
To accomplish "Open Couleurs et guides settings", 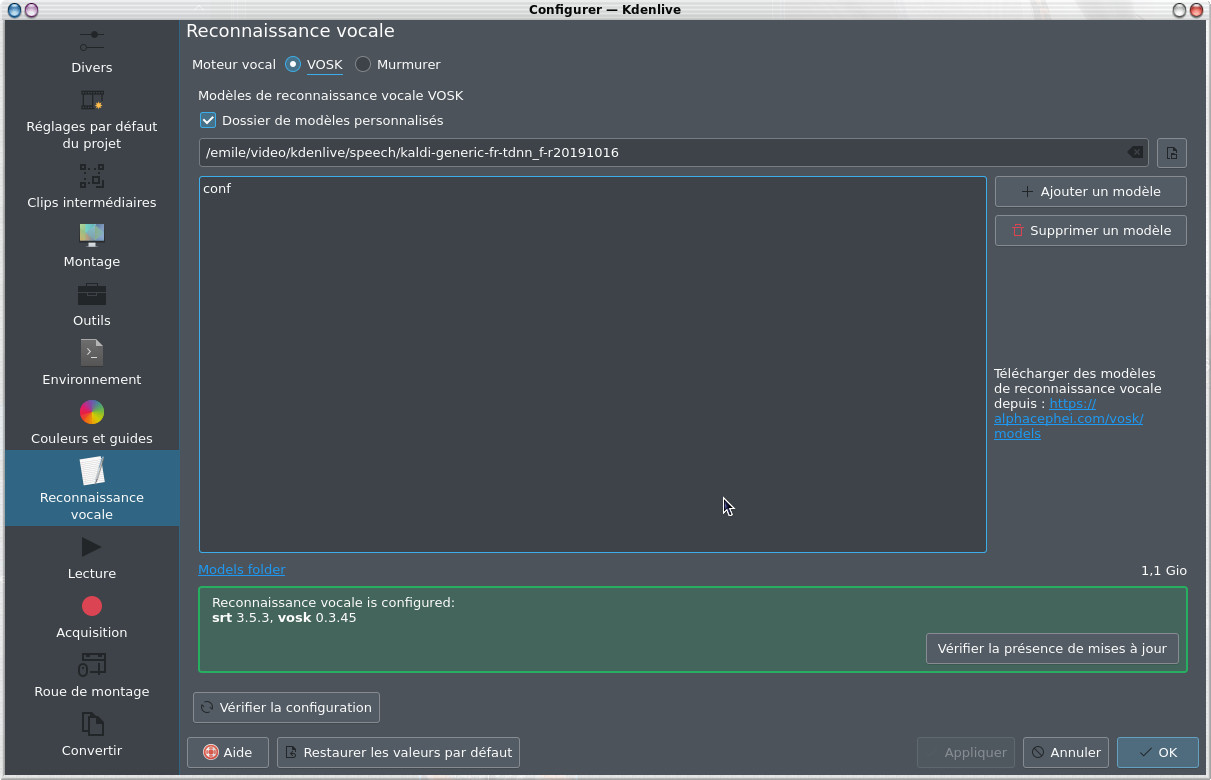I will pos(92,422).
